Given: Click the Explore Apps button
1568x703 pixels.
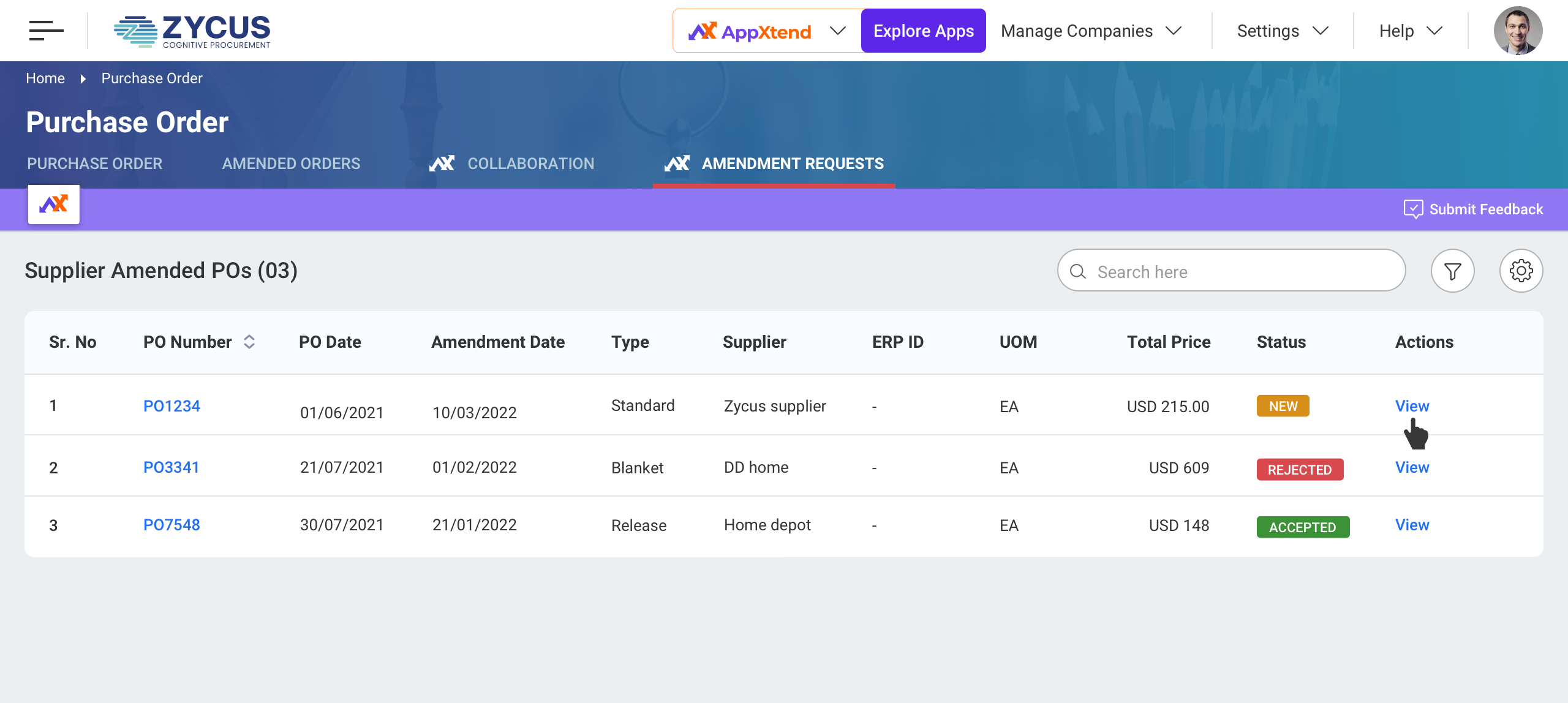Looking at the screenshot, I should (923, 31).
